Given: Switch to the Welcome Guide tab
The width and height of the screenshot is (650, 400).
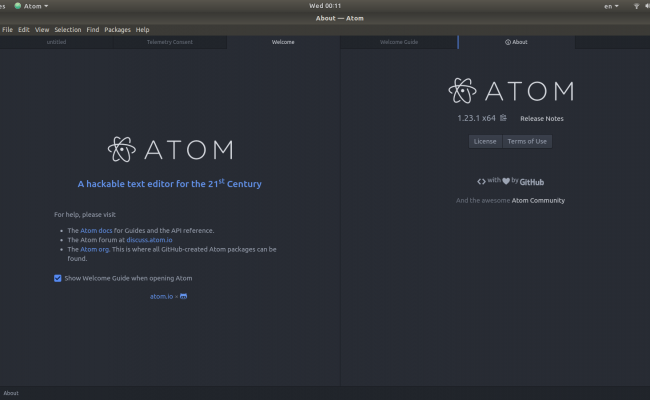Looking at the screenshot, I should [x=399, y=42].
